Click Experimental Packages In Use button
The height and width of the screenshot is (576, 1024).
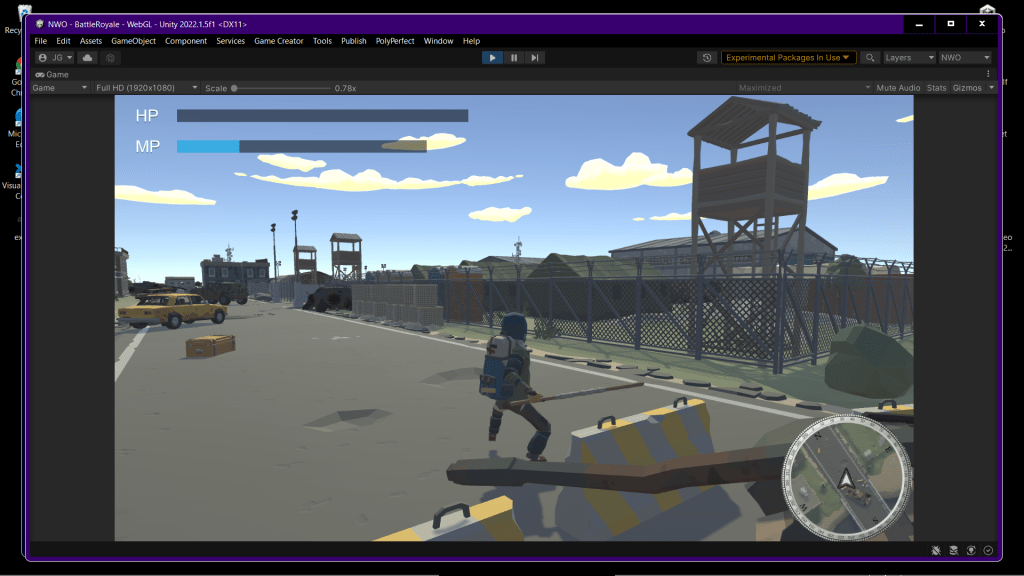(x=788, y=58)
